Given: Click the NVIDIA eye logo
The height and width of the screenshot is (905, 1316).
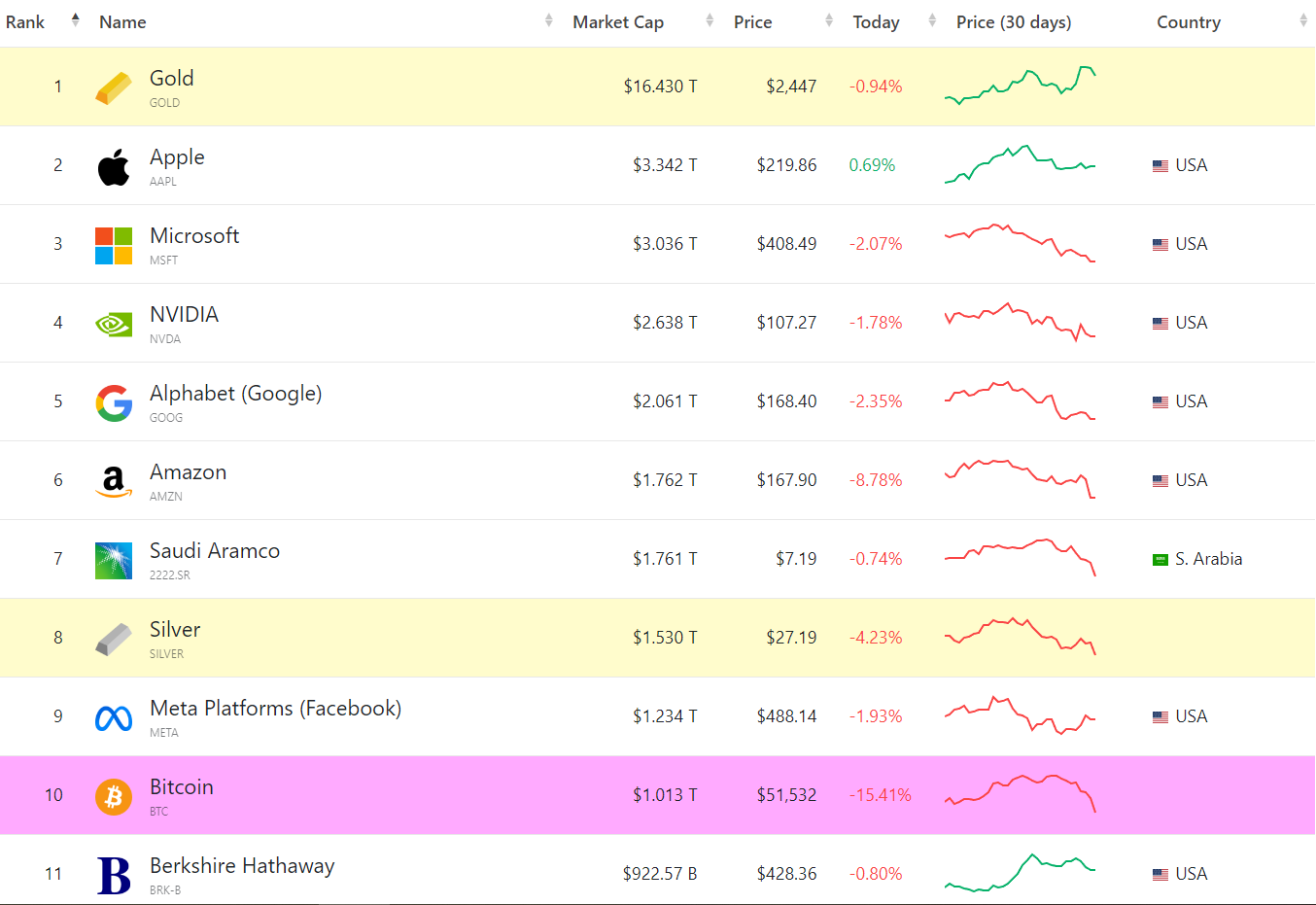Looking at the screenshot, I should click(x=114, y=322).
